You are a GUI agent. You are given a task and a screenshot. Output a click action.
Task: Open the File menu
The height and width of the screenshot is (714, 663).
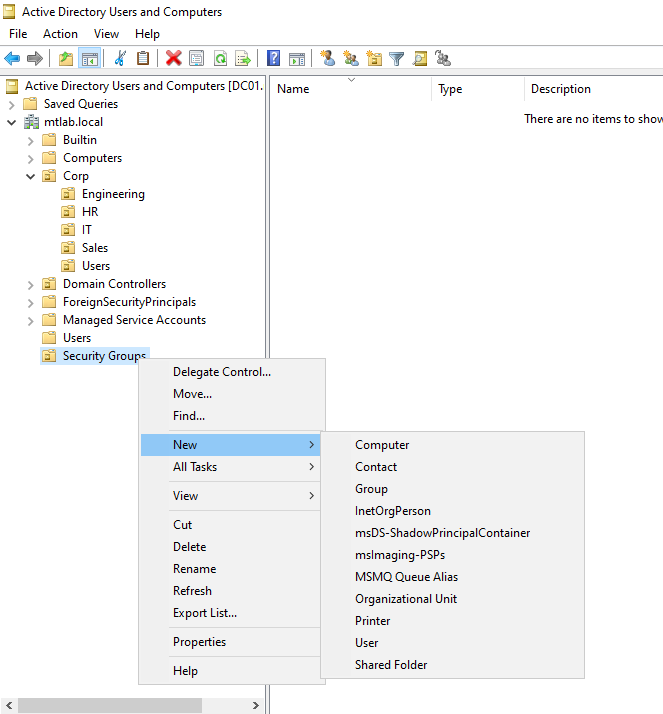(18, 34)
